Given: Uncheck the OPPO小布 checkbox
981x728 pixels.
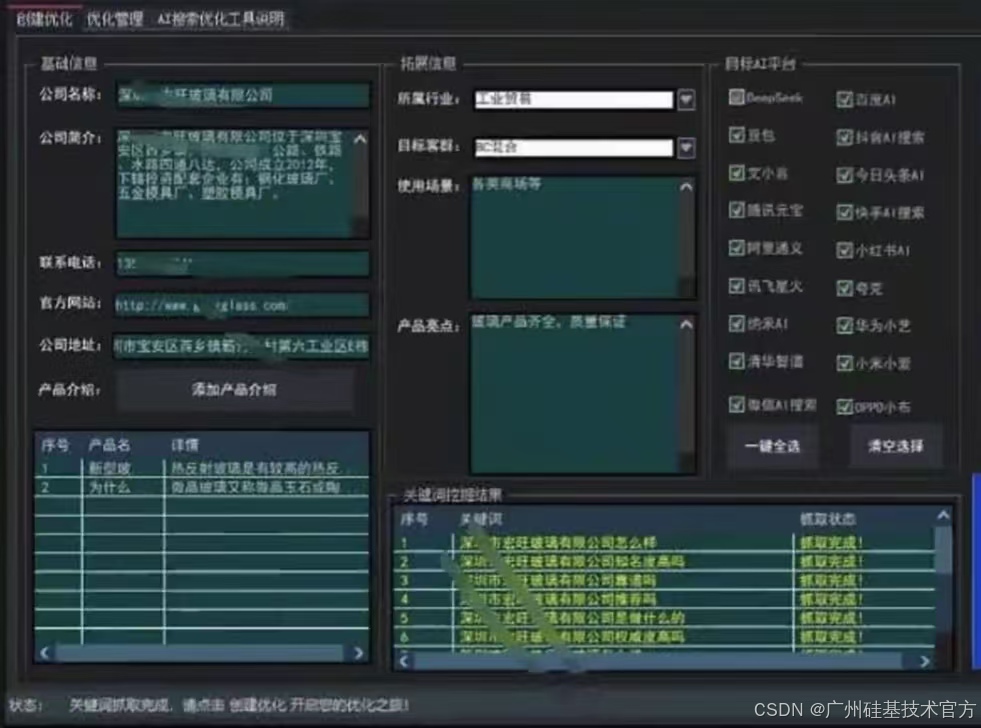Looking at the screenshot, I should (x=844, y=407).
